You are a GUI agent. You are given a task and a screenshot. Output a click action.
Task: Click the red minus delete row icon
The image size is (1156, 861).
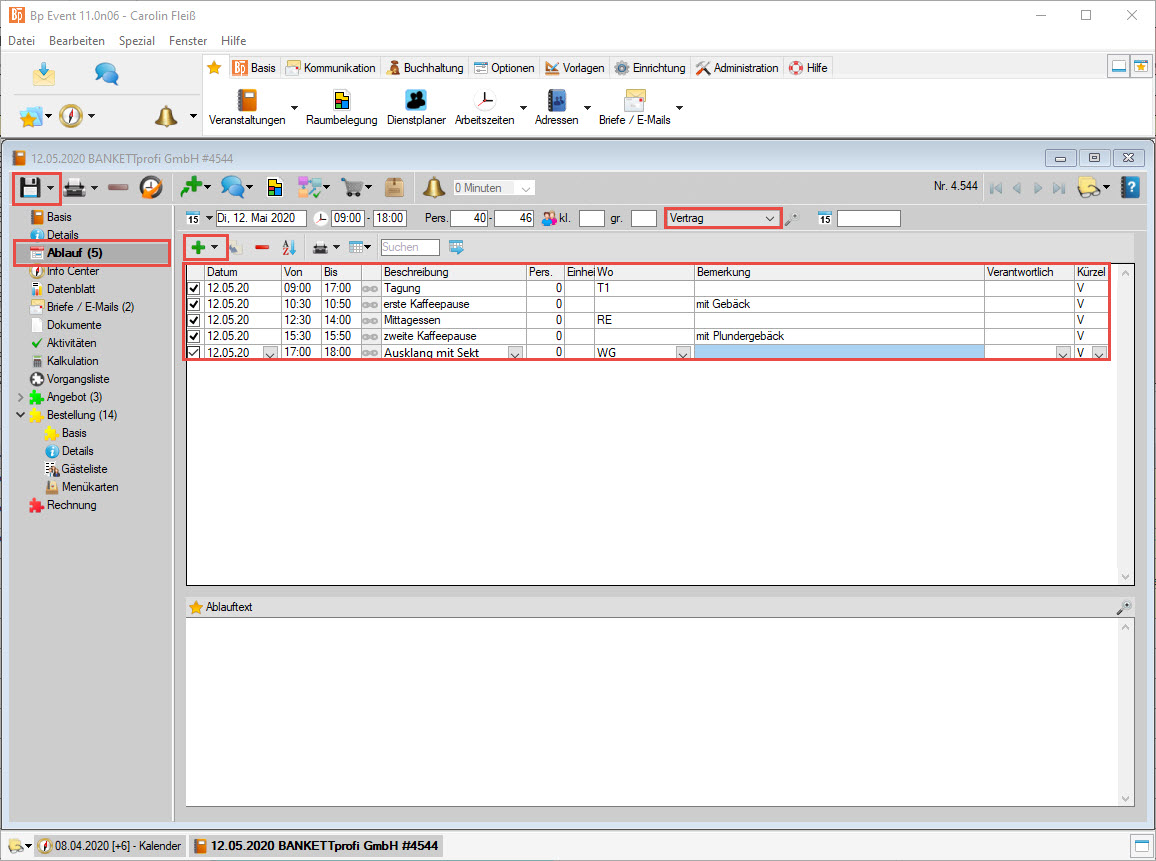pyautogui.click(x=262, y=247)
